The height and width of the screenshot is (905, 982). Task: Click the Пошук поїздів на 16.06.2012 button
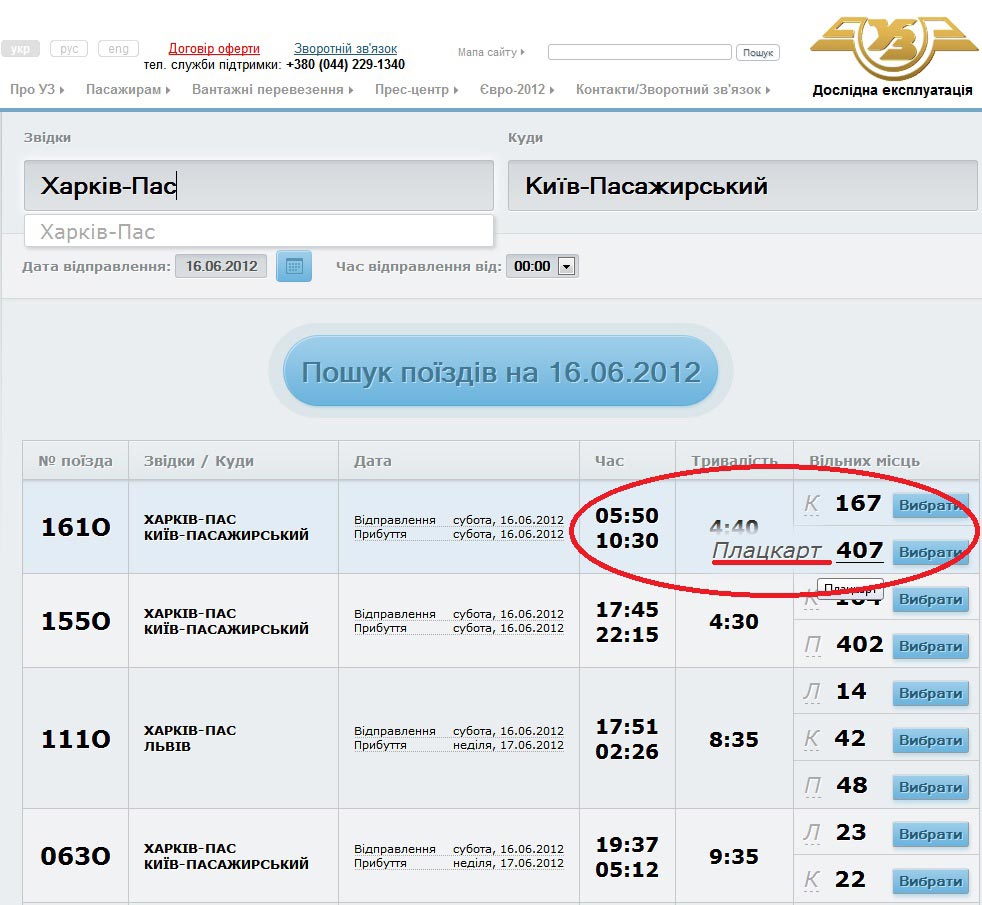click(x=500, y=372)
